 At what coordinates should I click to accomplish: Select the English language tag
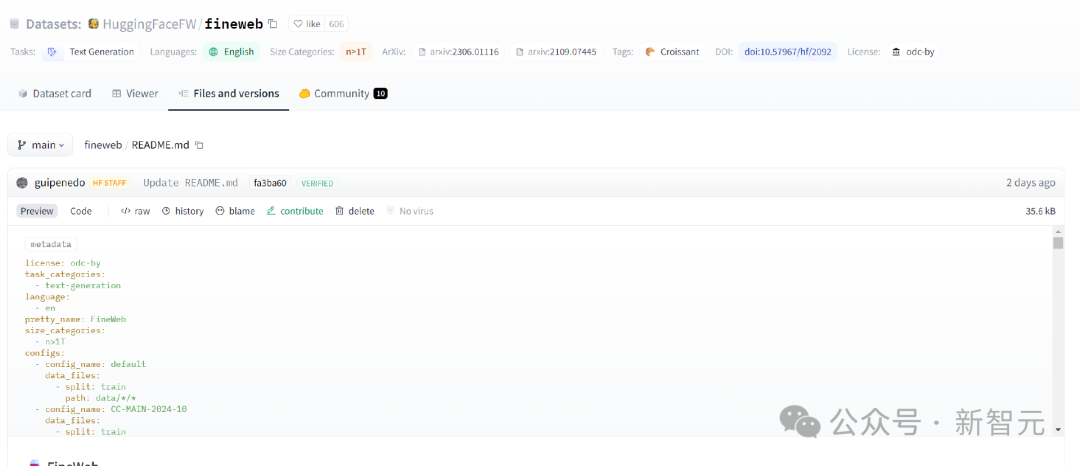[231, 52]
